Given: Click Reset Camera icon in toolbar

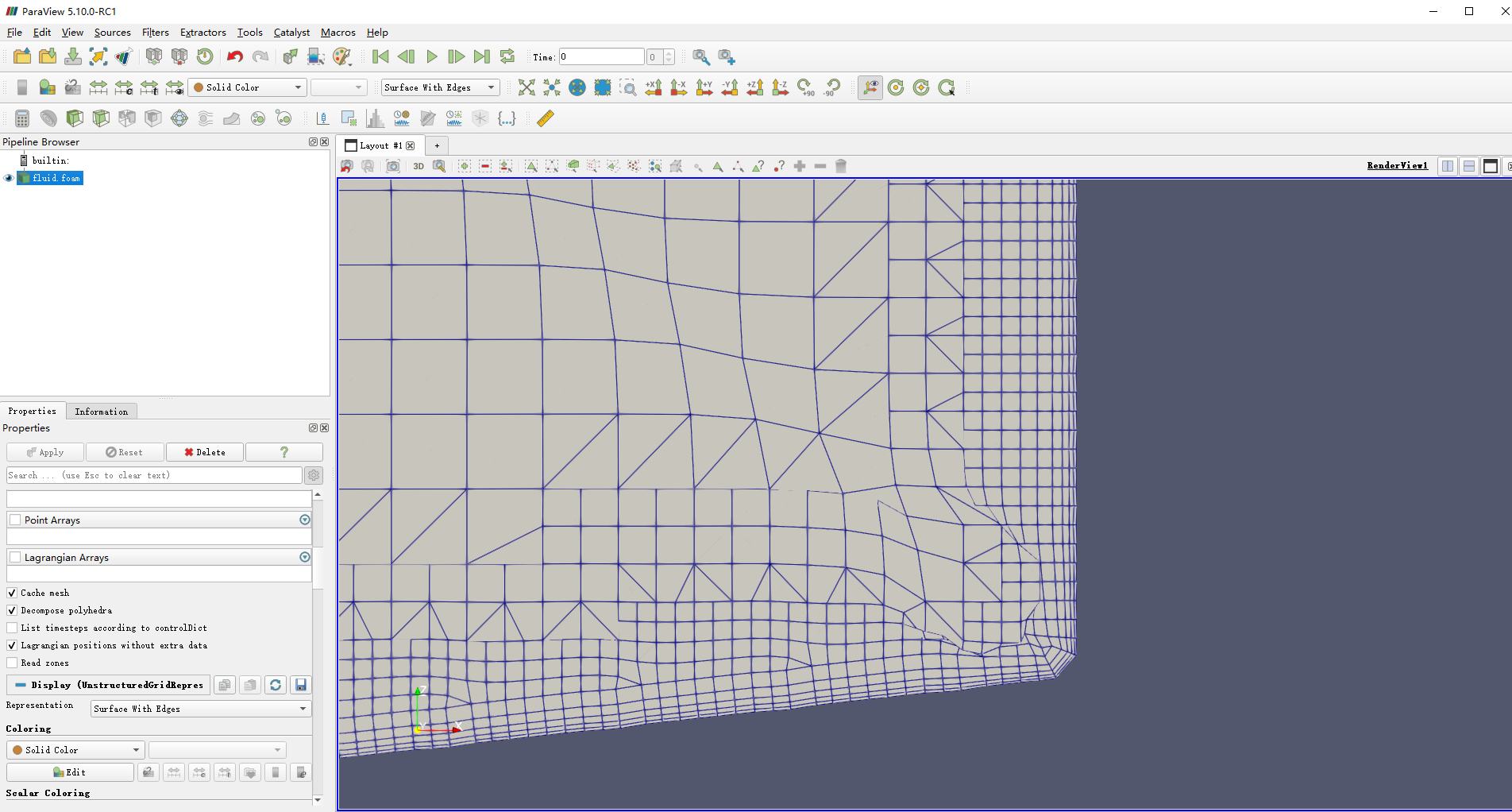Looking at the screenshot, I should pyautogui.click(x=526, y=87).
